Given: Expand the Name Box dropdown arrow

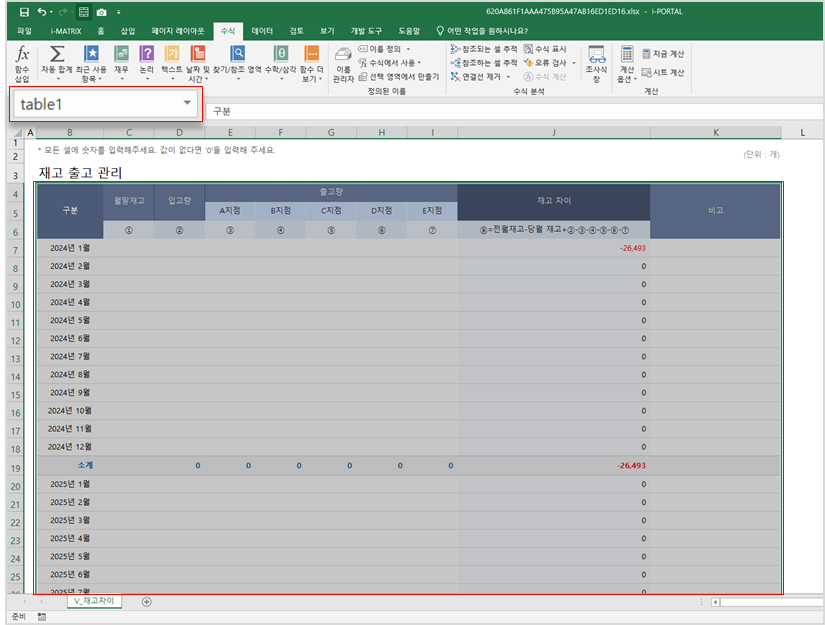Looking at the screenshot, I should click(187, 104).
